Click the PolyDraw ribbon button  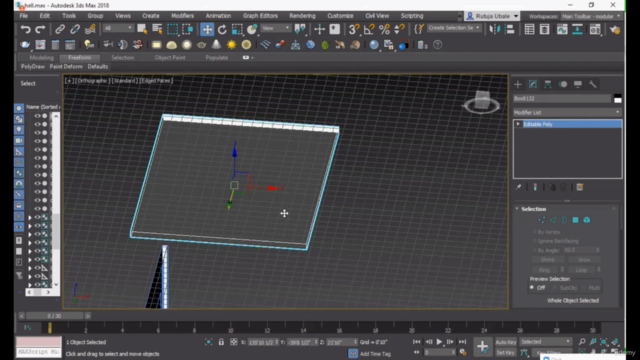pos(33,67)
